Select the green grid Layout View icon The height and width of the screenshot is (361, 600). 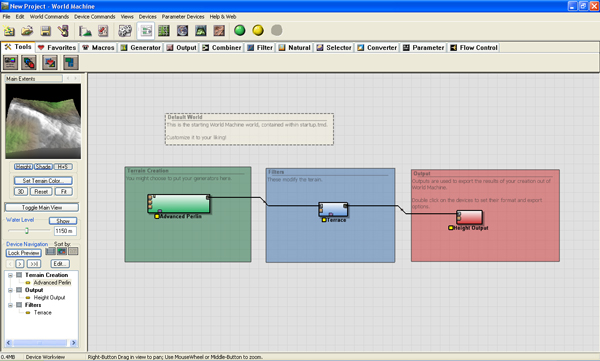point(164,31)
